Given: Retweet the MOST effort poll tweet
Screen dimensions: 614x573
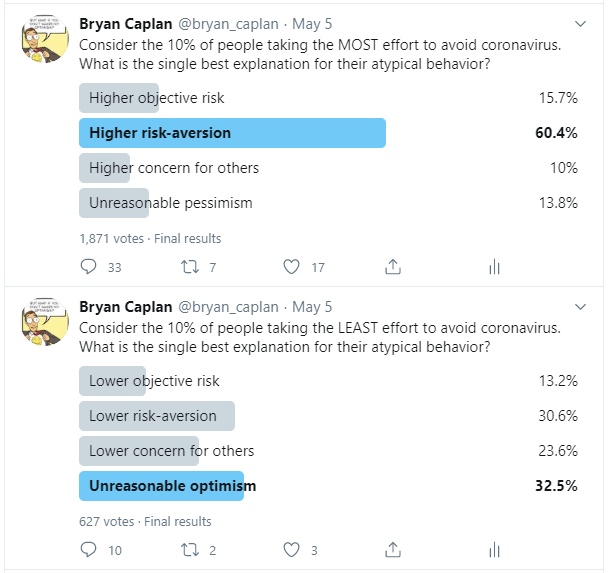Looking at the screenshot, I should (190, 267).
